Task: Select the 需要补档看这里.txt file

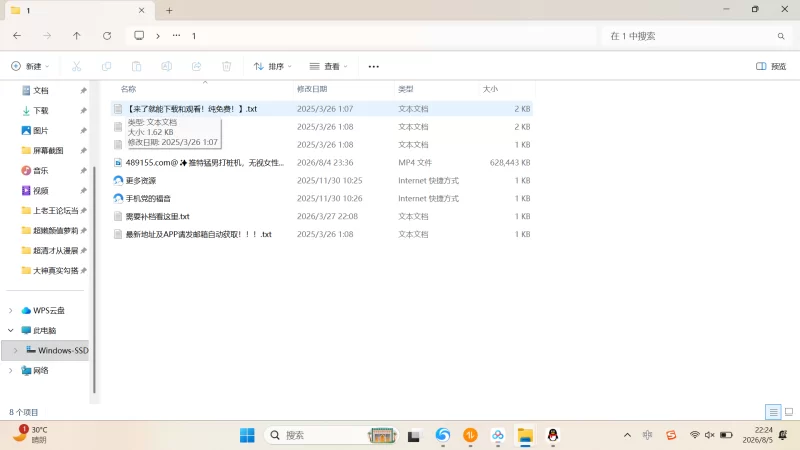Action: (x=322, y=216)
